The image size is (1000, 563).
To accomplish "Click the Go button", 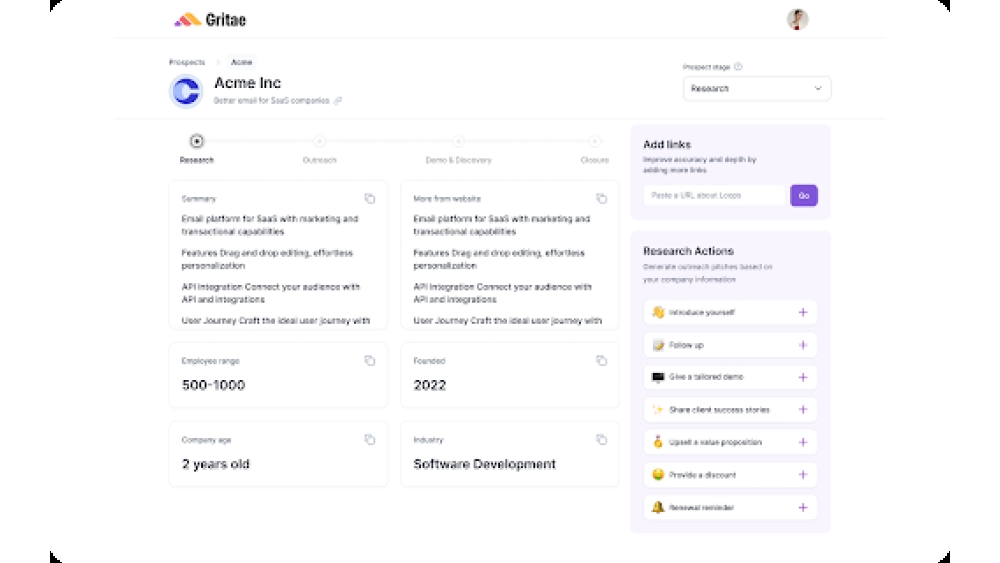I will pyautogui.click(x=804, y=196).
